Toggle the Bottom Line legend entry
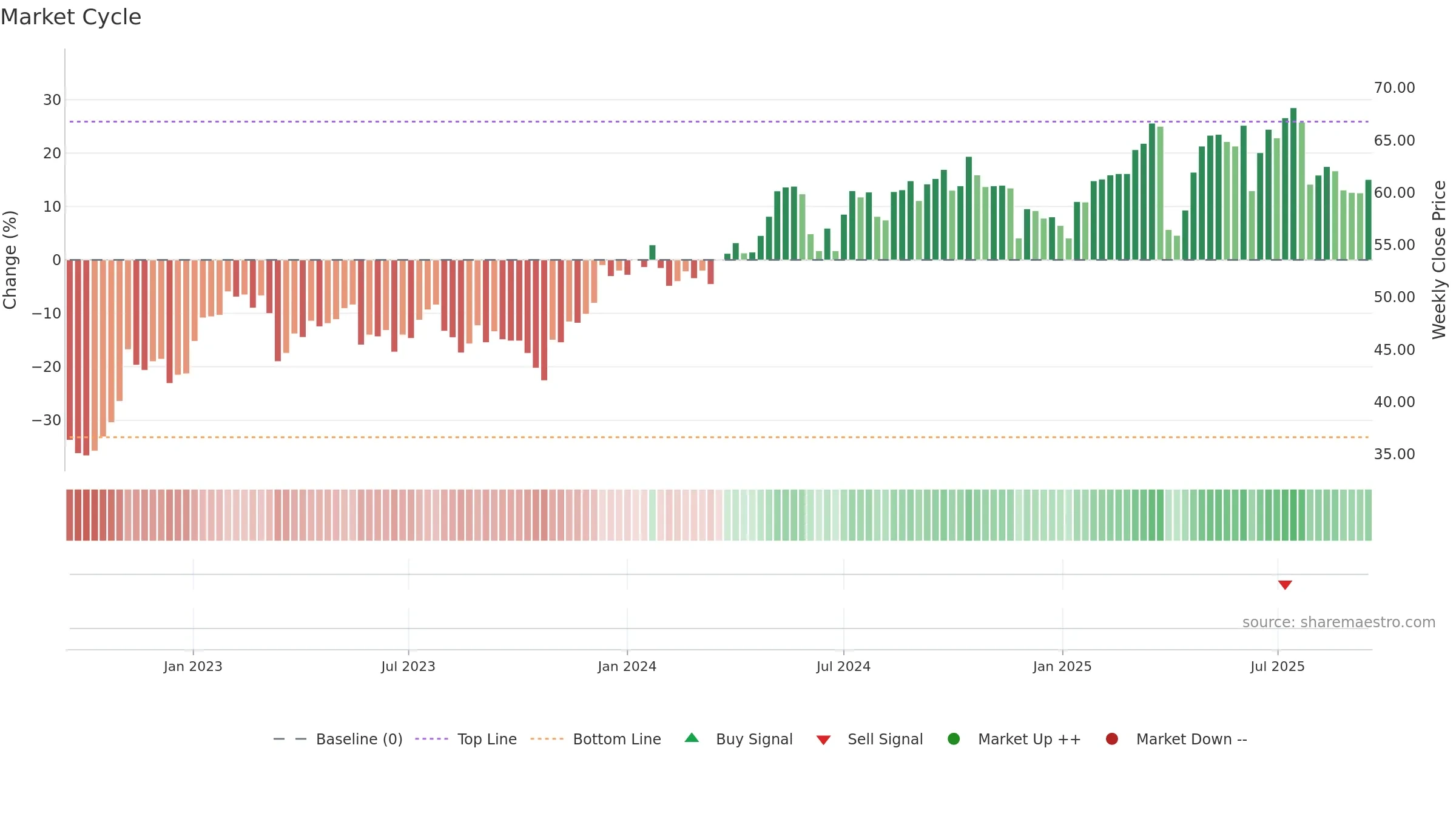This screenshot has height=819, width=1456. pyautogui.click(x=596, y=739)
